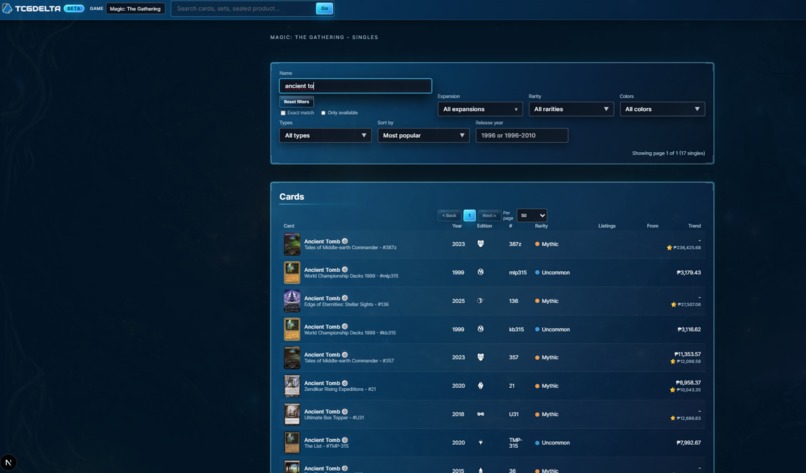Click the round icon beside Ultimate Box Topper Ancient Tomb
This screenshot has width=806, height=473.
click(x=345, y=411)
